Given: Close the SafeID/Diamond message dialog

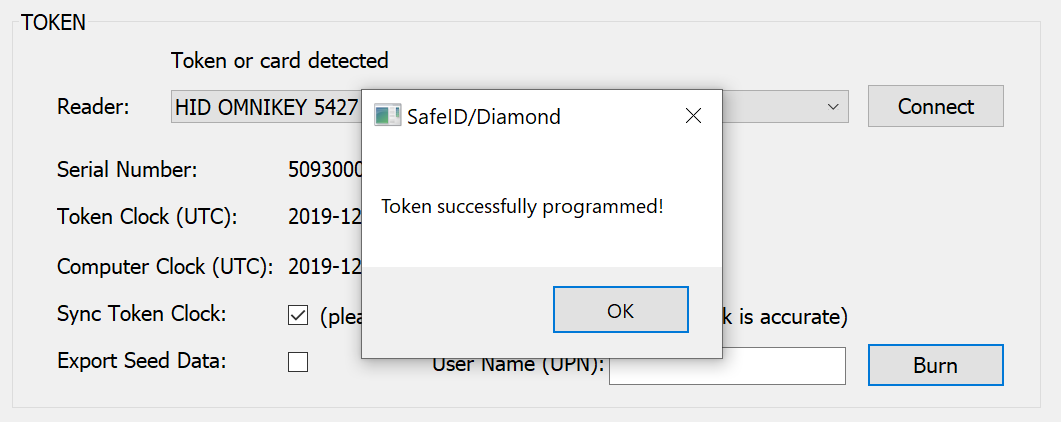Looking at the screenshot, I should click(693, 116).
